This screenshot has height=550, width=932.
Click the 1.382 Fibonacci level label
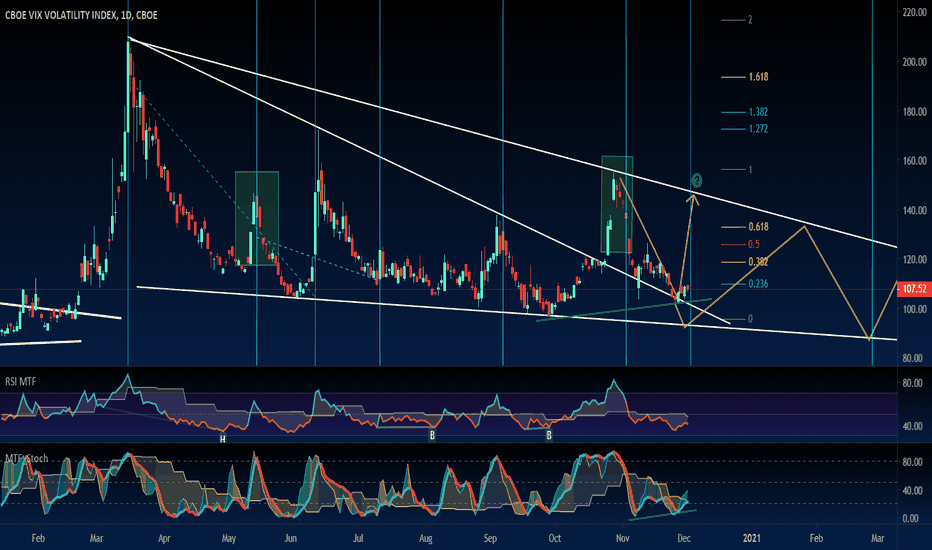(758, 112)
